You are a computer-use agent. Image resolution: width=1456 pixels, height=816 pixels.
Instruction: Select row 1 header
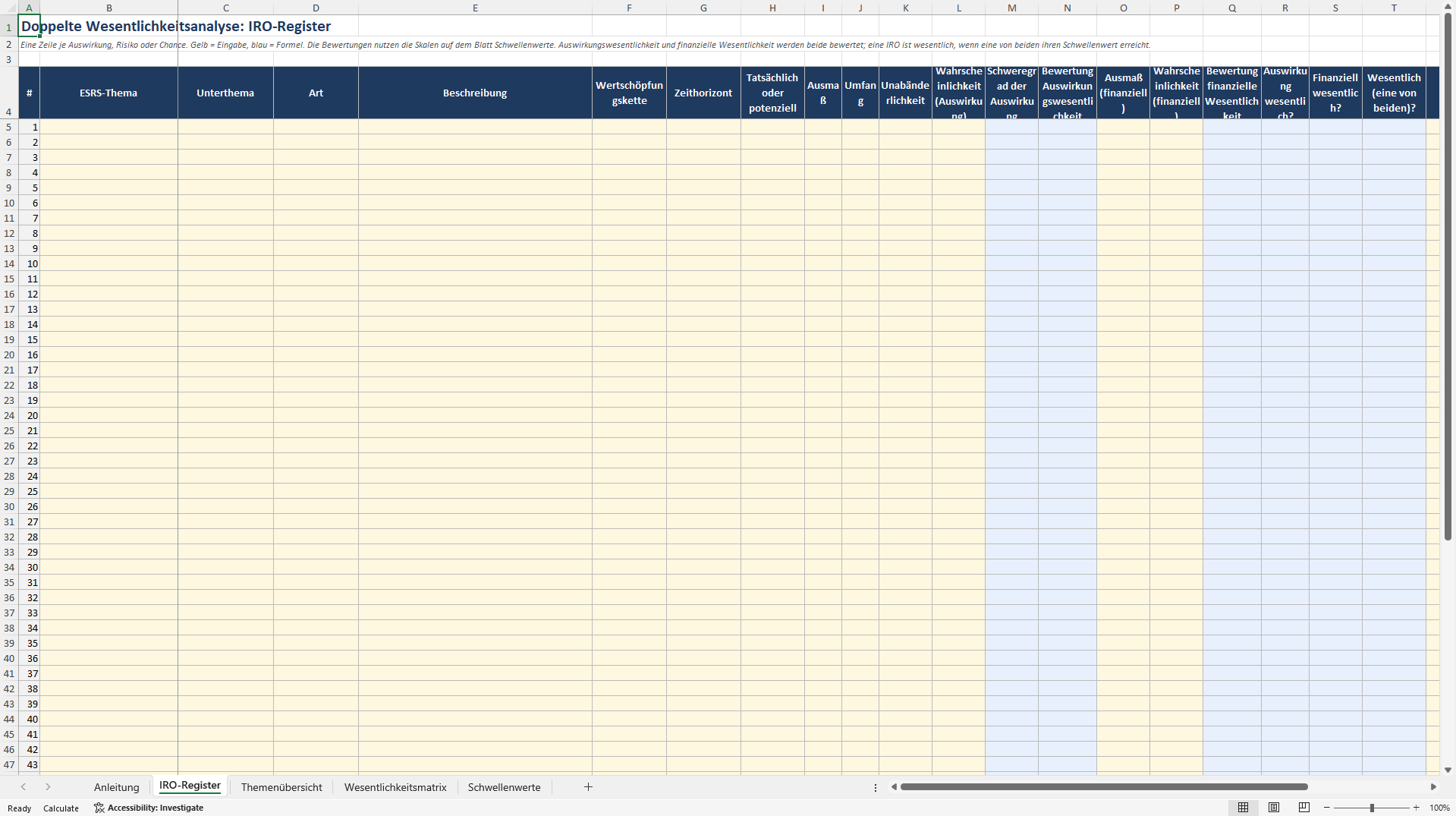[x=9, y=27]
